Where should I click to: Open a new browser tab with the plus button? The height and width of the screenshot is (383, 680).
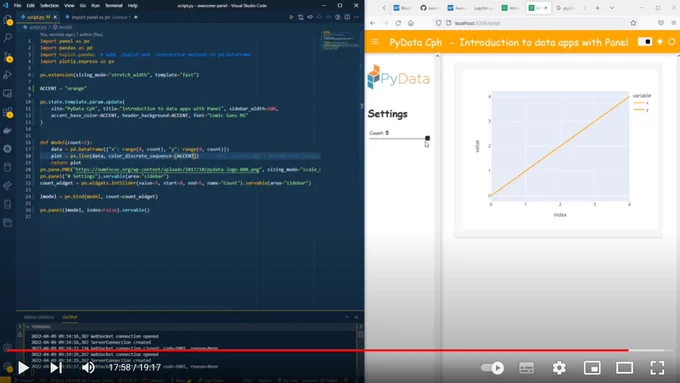[597, 8]
